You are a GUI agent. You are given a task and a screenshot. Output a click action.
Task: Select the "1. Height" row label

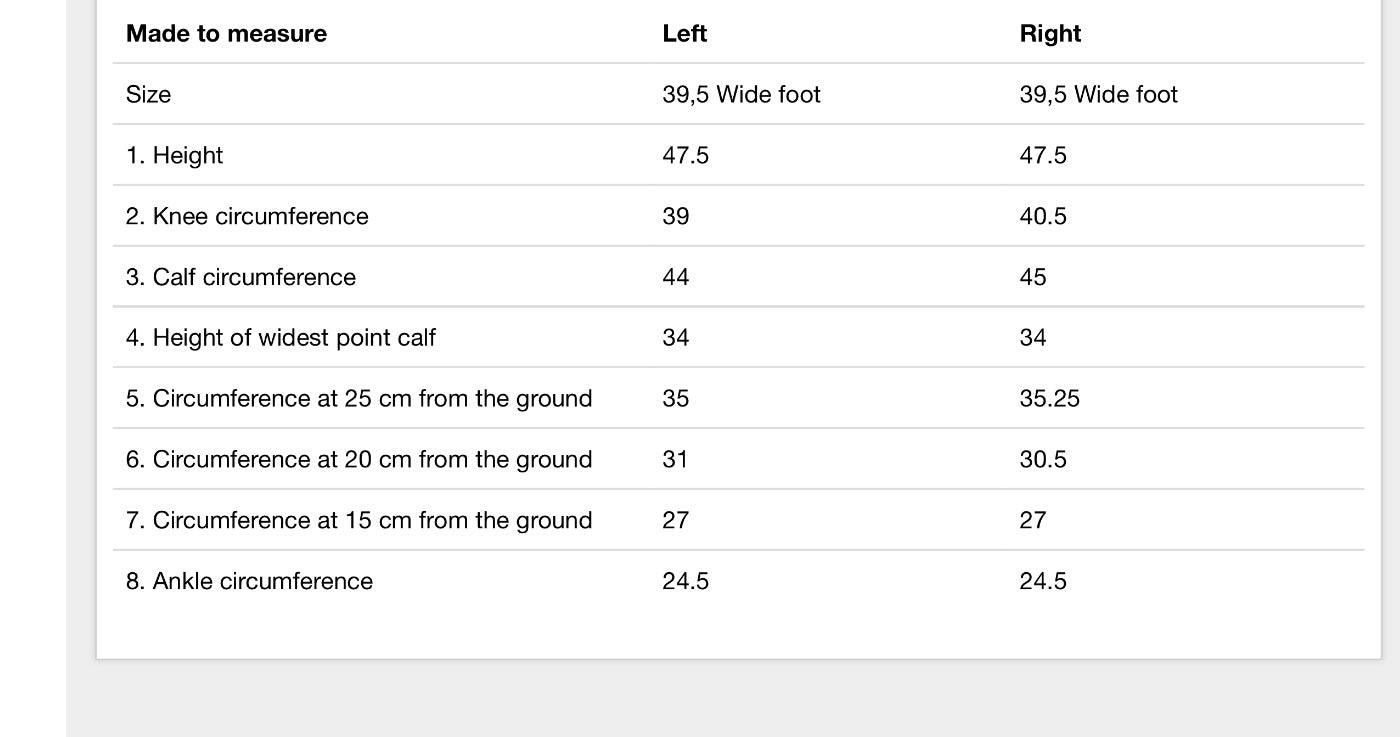(174, 155)
